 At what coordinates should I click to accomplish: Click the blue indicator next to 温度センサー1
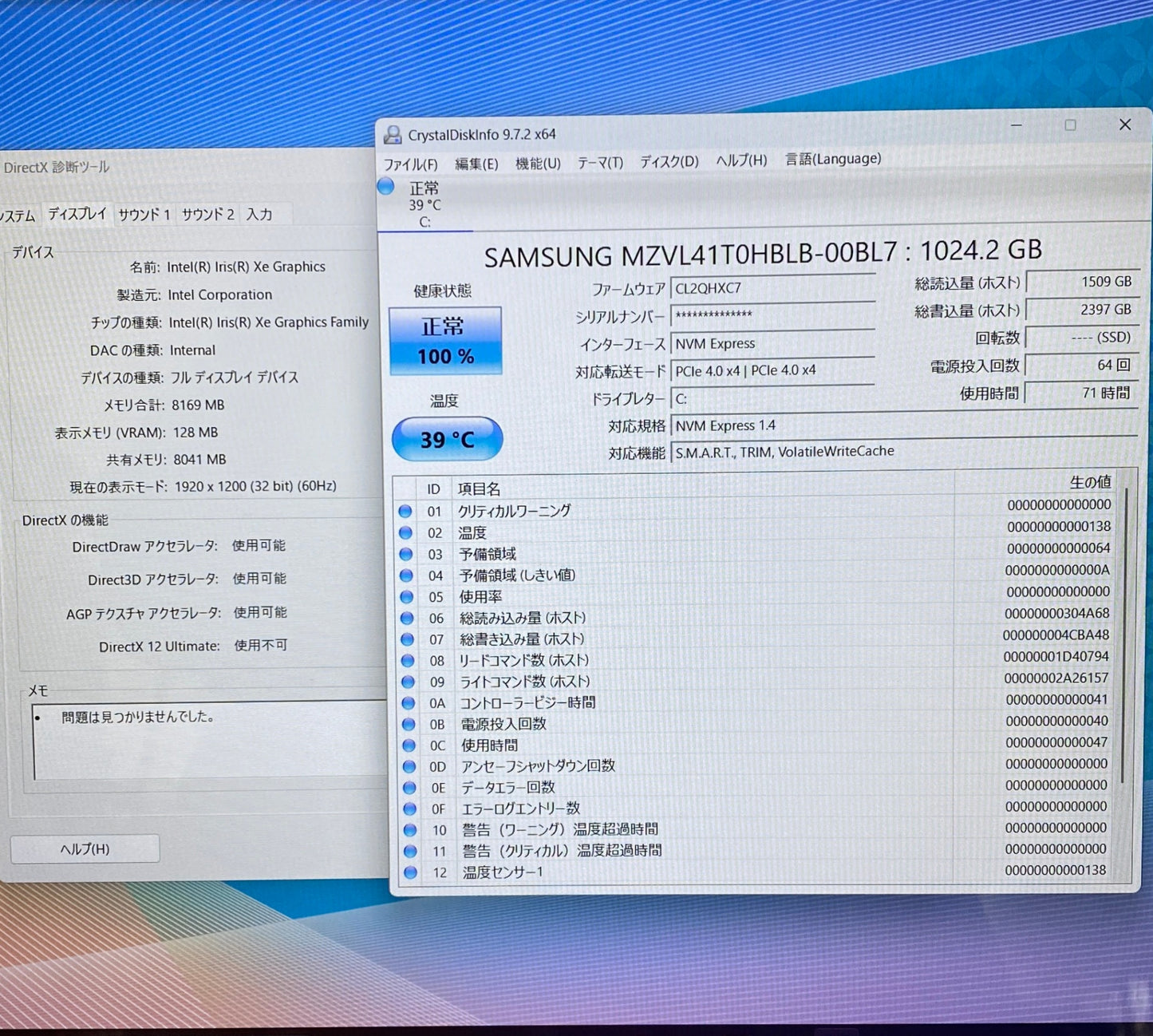tap(409, 872)
